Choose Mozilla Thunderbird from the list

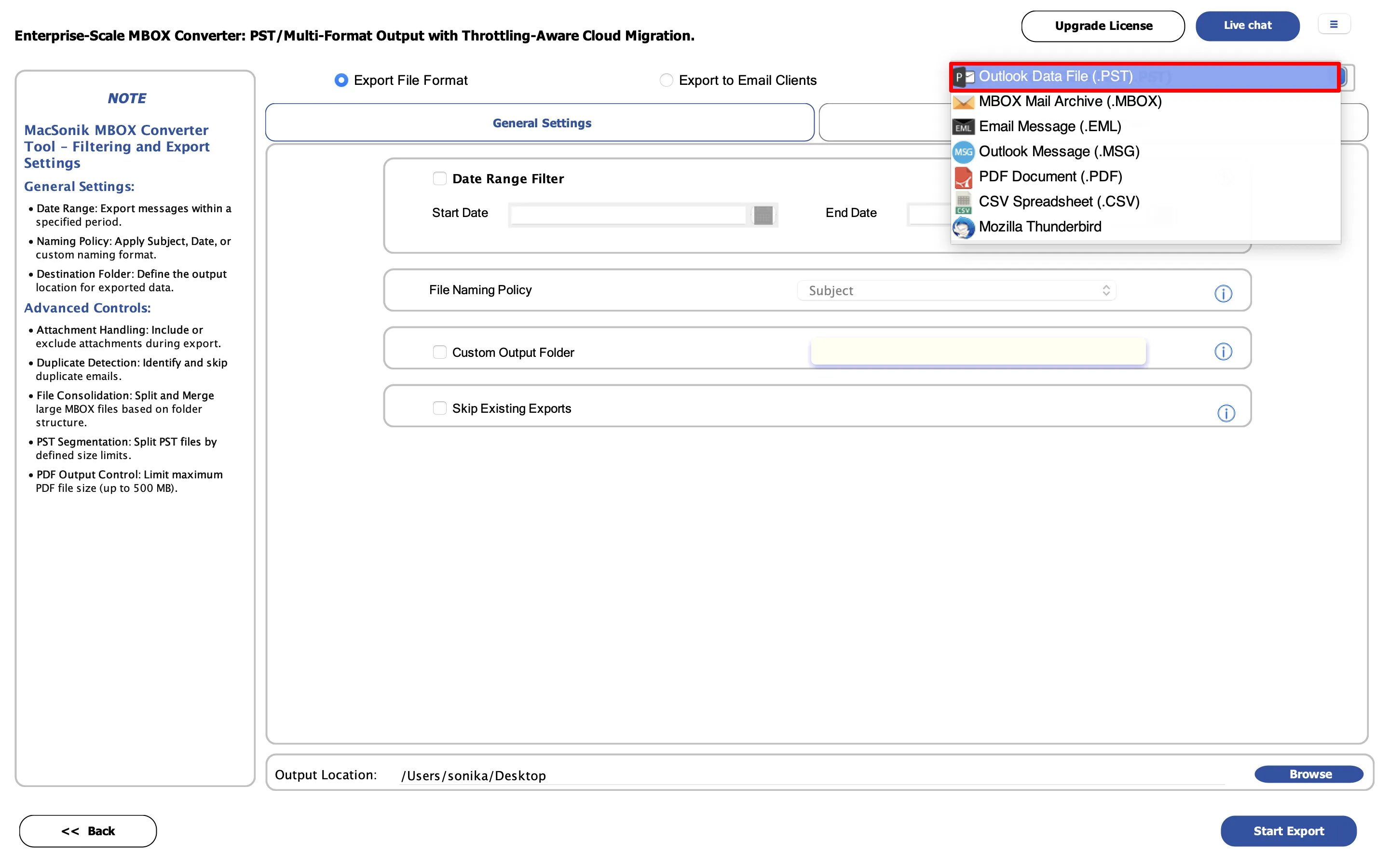[1145, 227]
